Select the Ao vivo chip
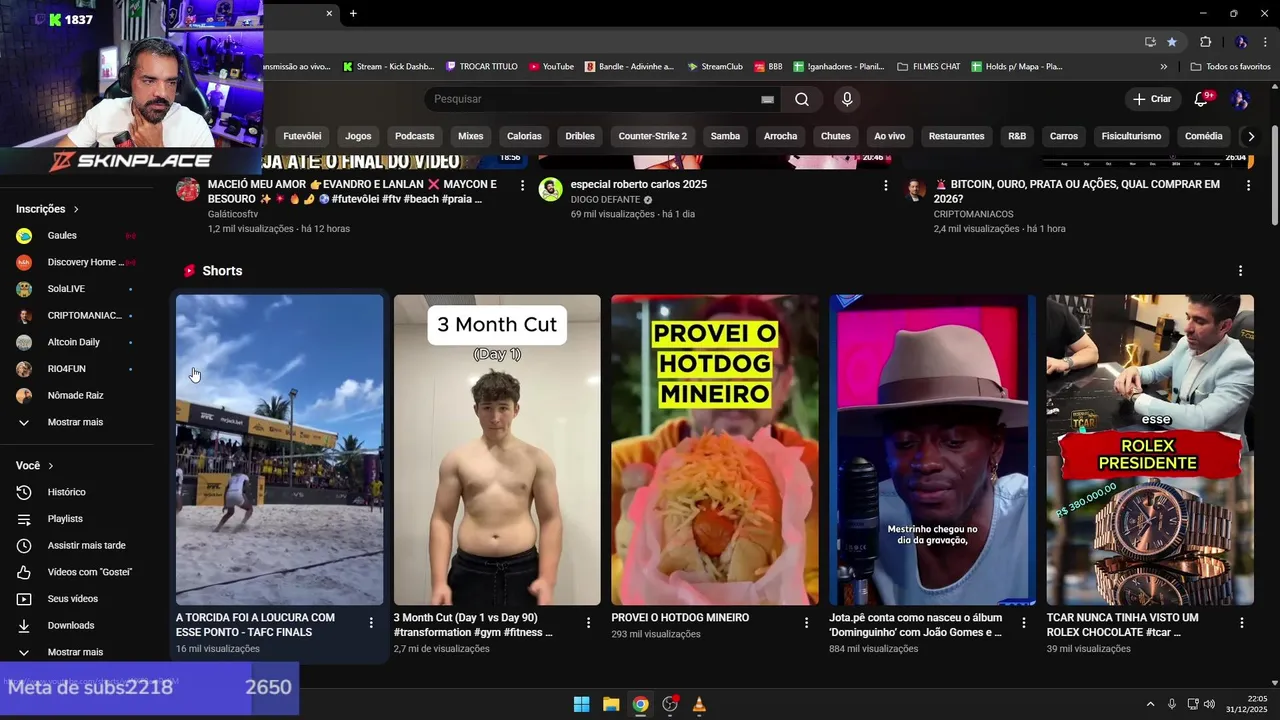This screenshot has width=1280, height=720. 889,136
